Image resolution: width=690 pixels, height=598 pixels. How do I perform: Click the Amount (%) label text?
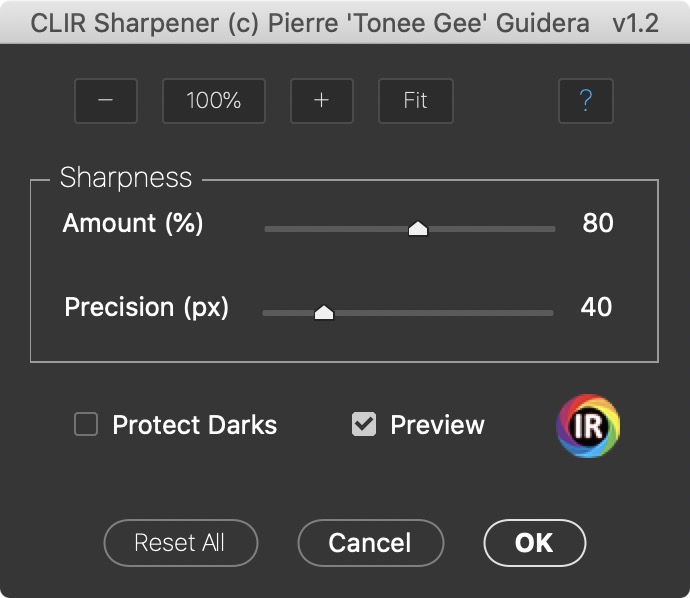133,223
